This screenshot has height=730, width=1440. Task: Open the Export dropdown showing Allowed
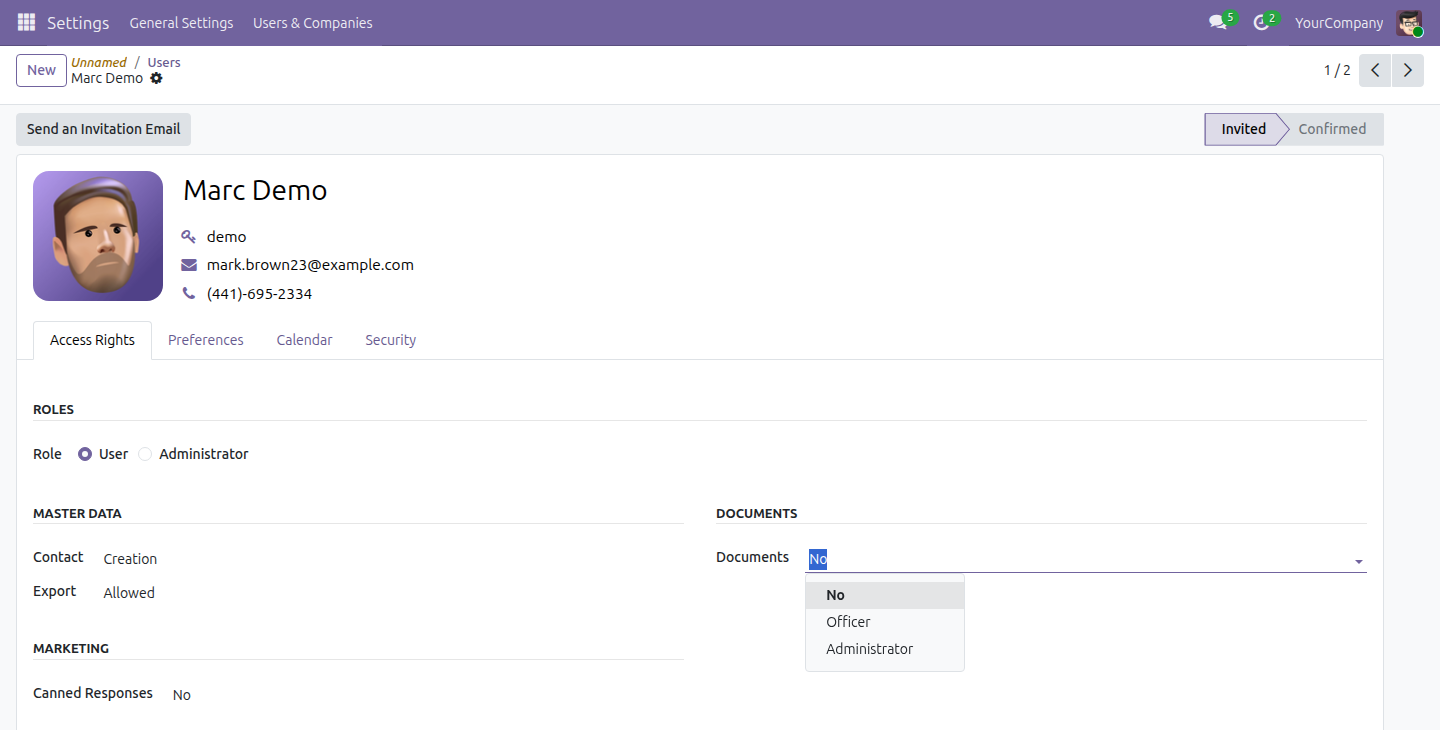click(393, 593)
